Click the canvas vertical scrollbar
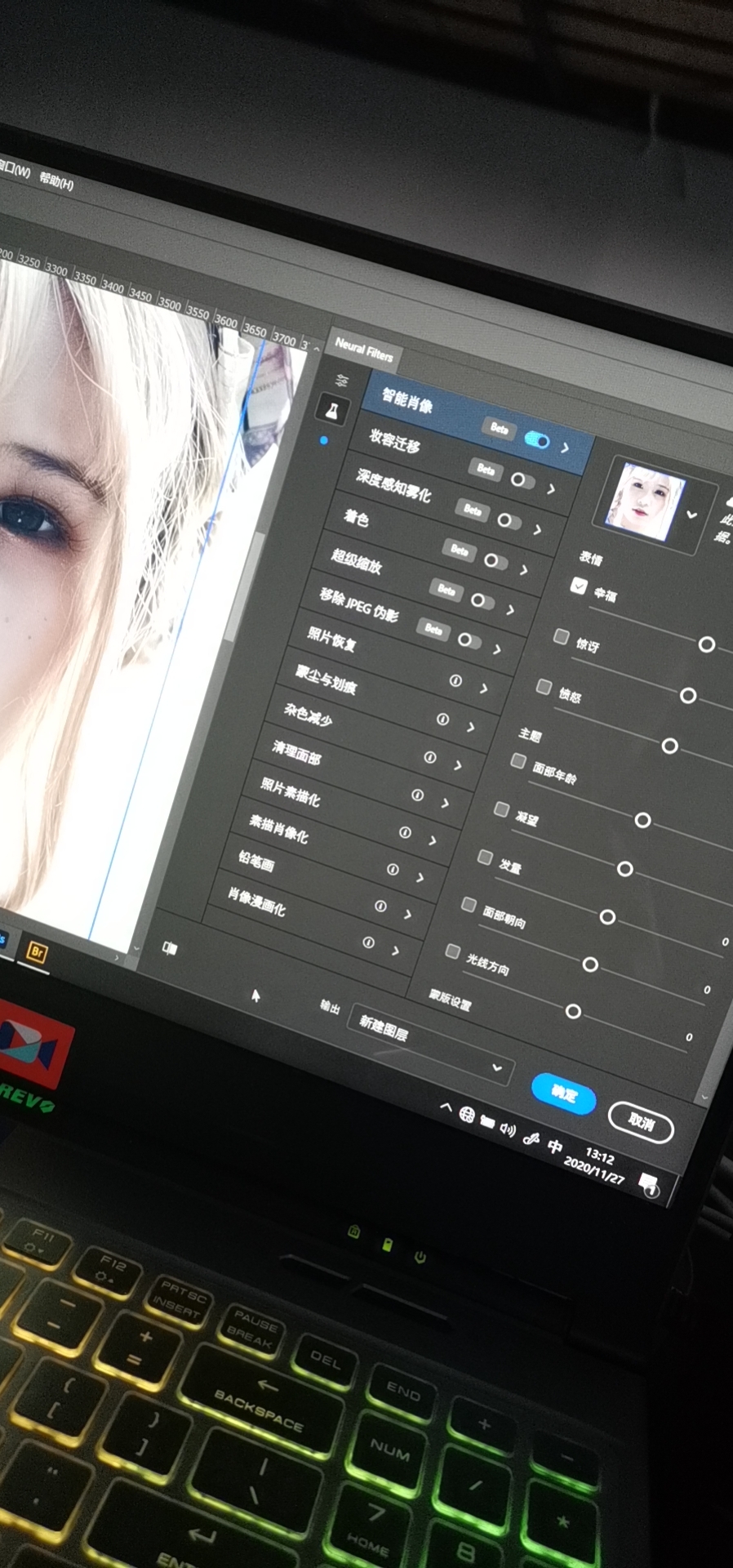 (x=245, y=588)
